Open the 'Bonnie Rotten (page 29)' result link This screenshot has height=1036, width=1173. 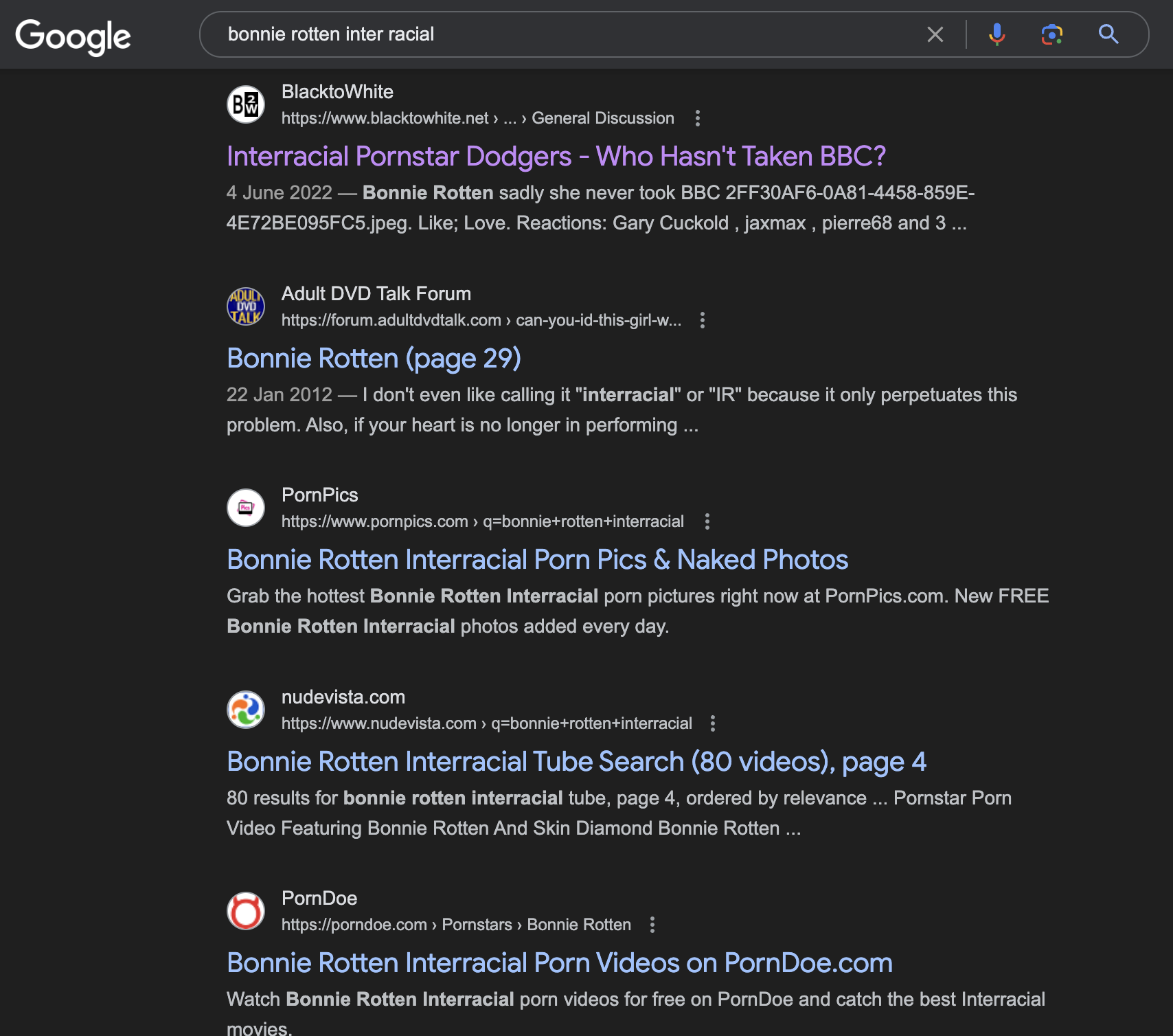point(374,359)
